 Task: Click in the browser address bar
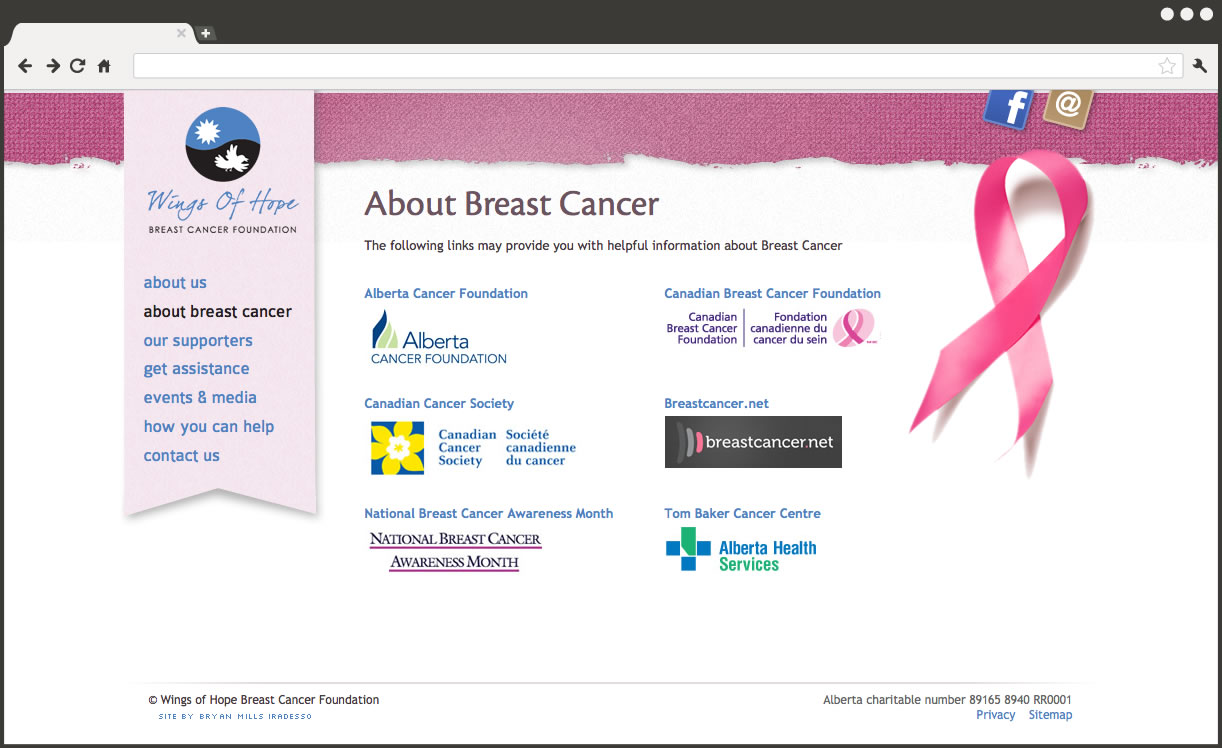640,66
